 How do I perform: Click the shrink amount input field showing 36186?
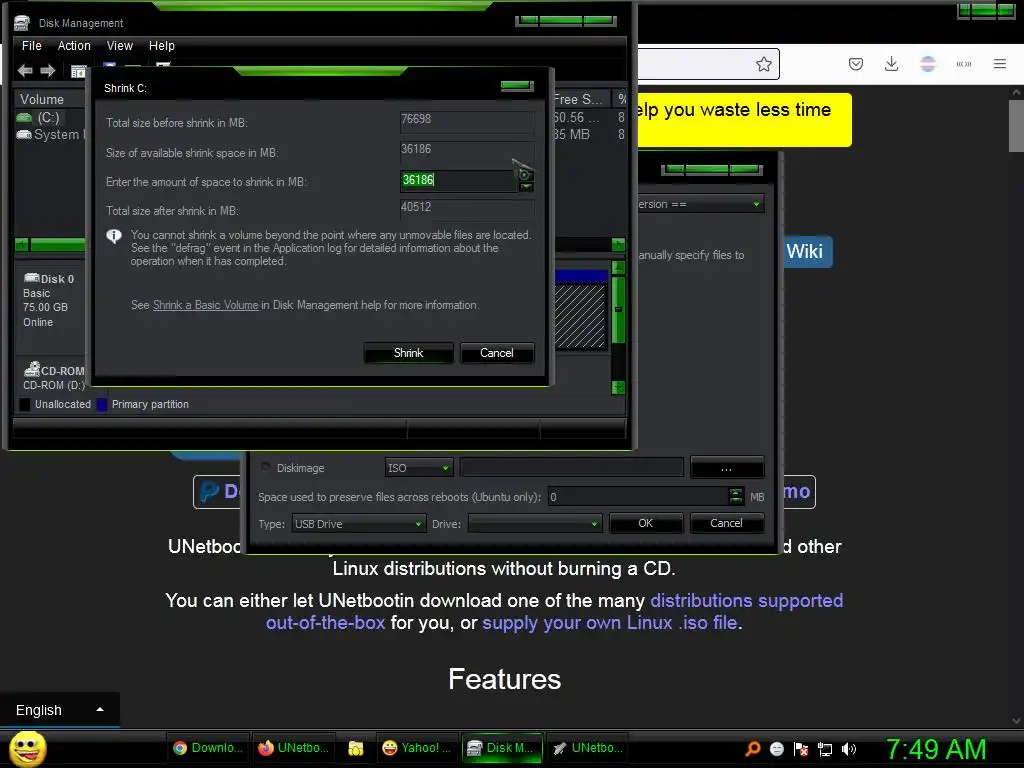[x=458, y=180]
